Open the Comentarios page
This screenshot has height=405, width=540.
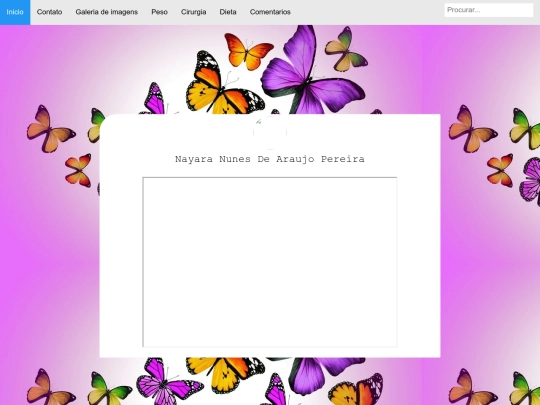tap(270, 12)
